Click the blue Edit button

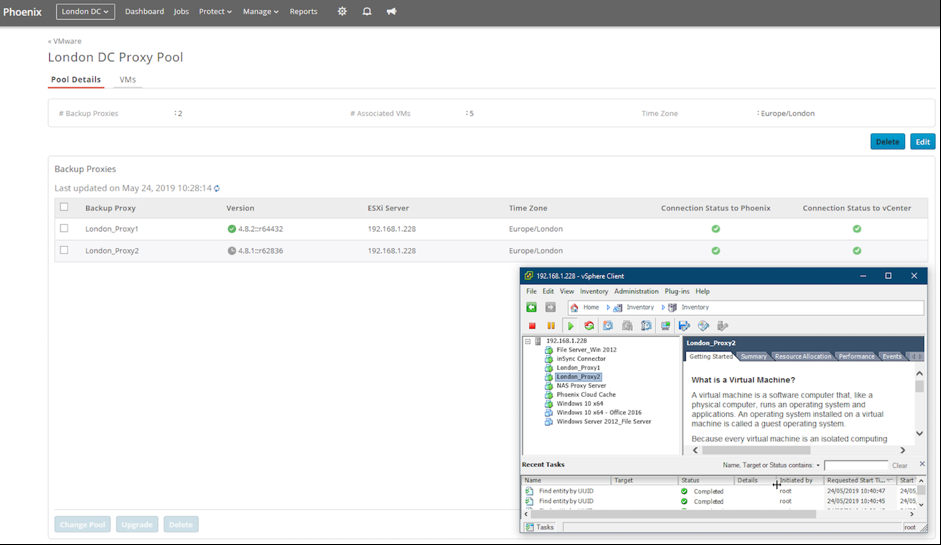point(922,142)
